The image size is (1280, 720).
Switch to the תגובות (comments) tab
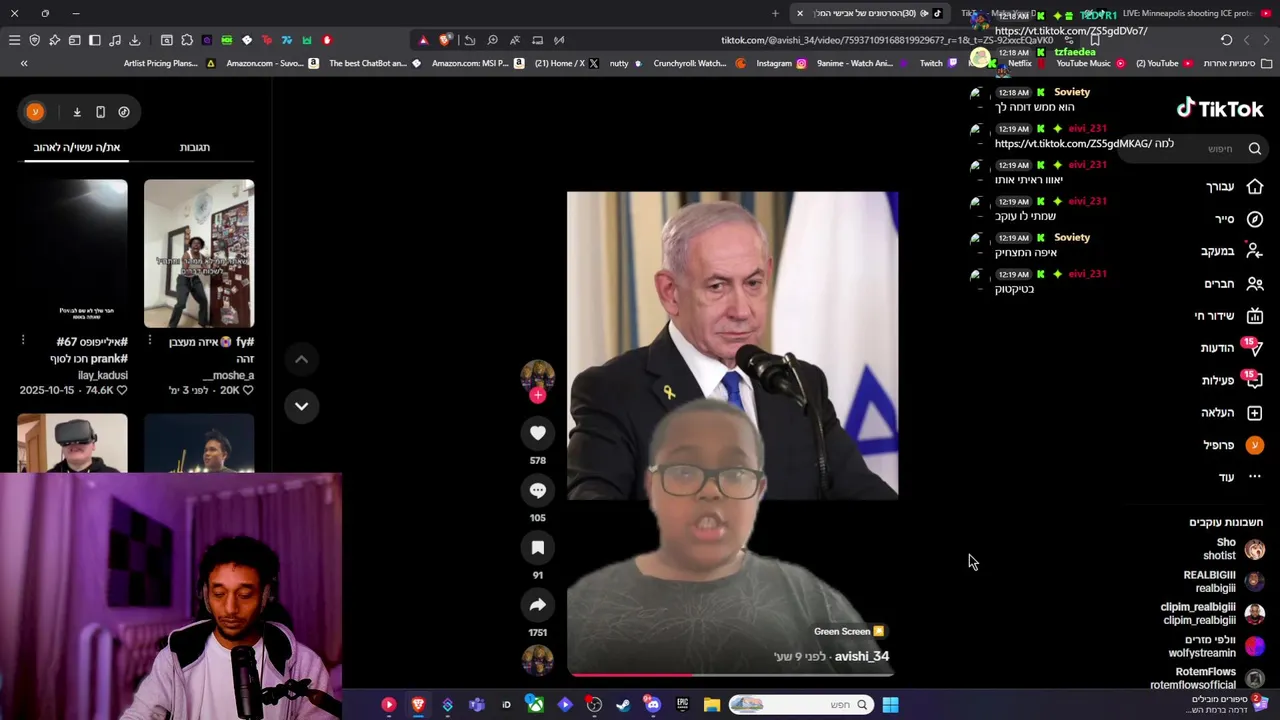[194, 147]
